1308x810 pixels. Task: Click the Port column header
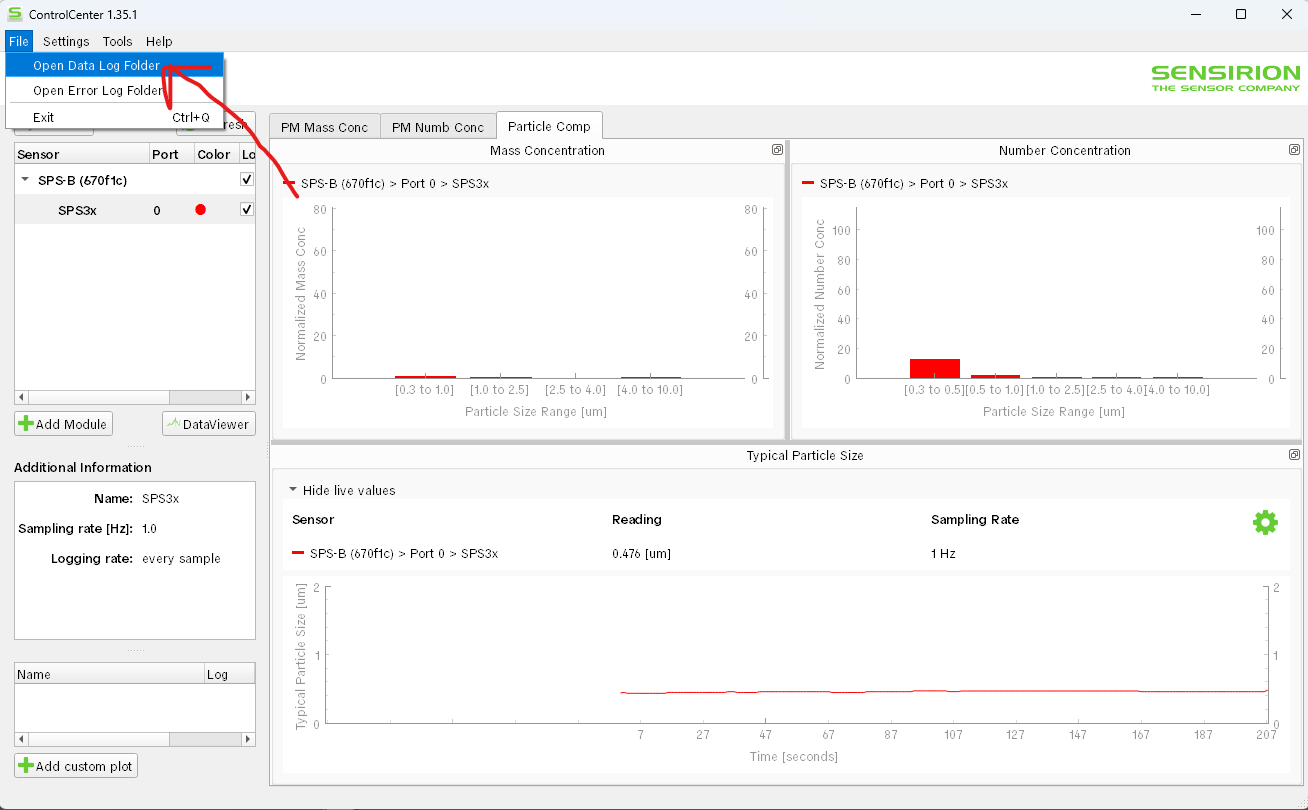tap(170, 154)
